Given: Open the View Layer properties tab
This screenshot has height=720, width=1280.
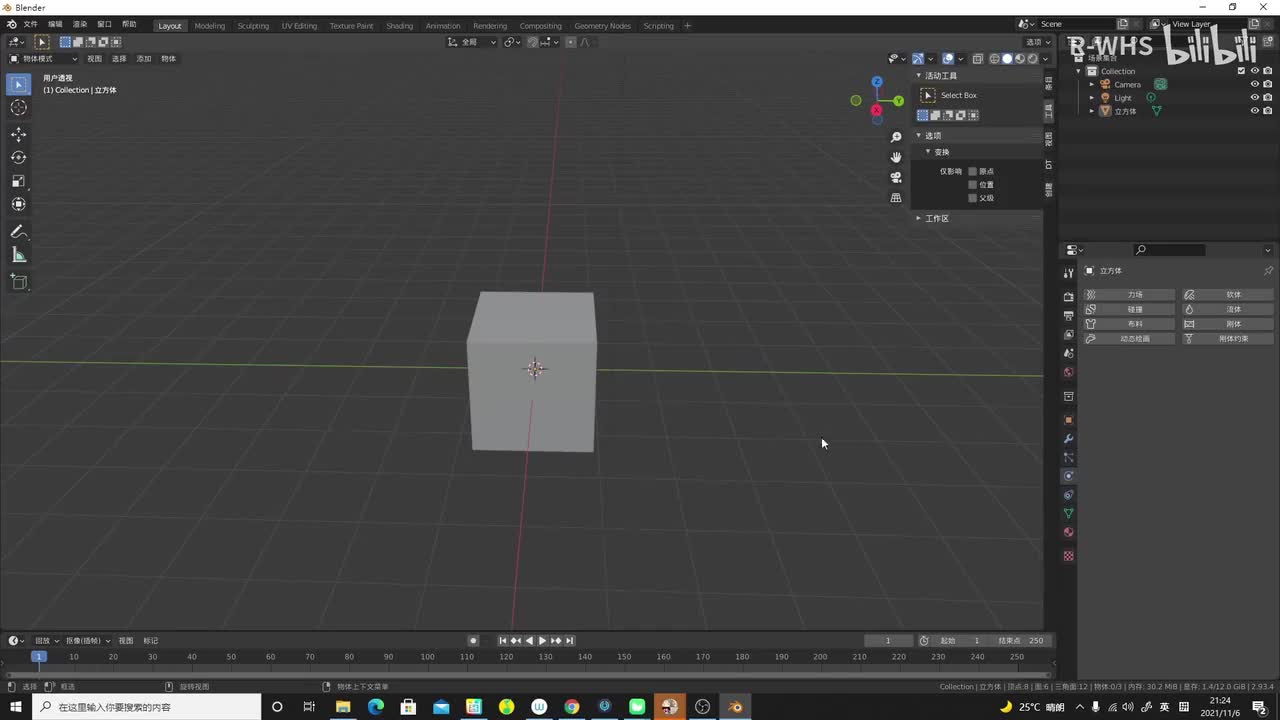Looking at the screenshot, I should coord(1068,335).
